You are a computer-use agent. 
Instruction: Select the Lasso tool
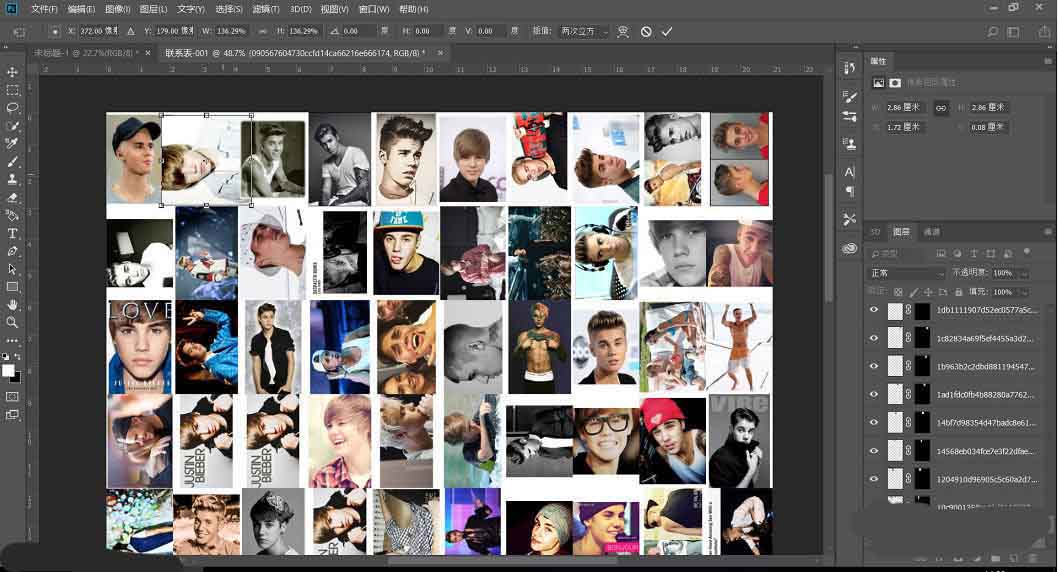[12, 108]
